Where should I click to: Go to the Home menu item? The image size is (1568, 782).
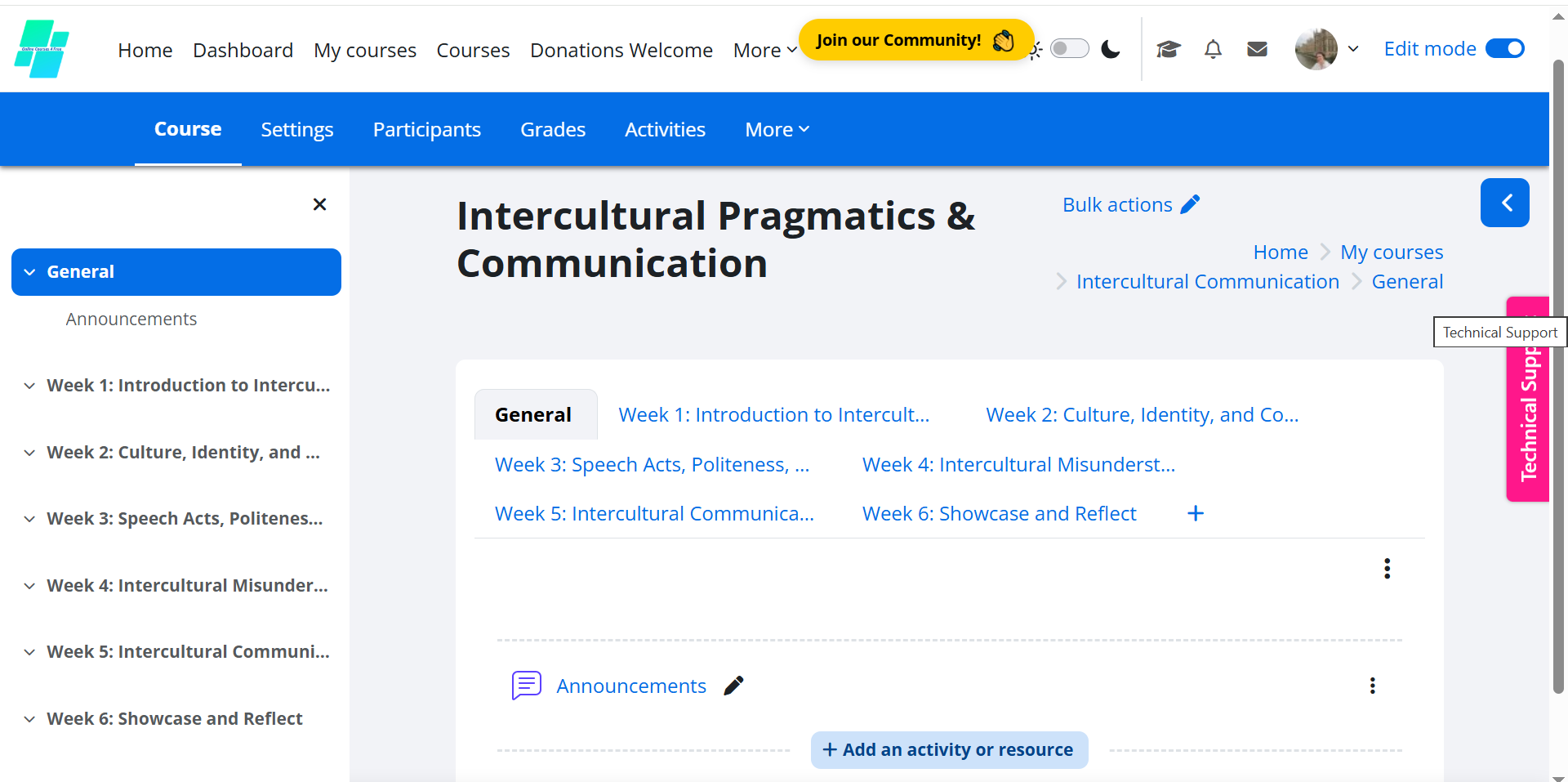(x=145, y=51)
